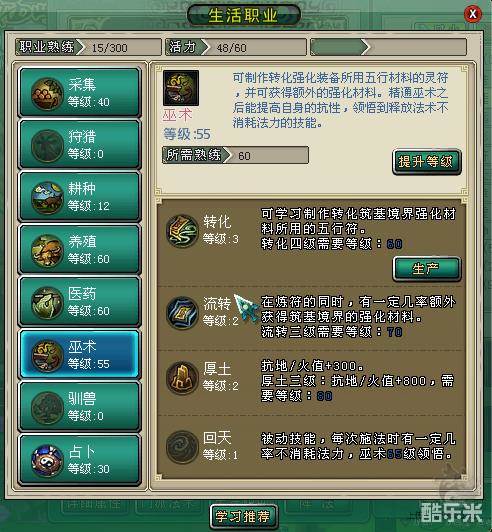Click the 医药 medicine profession icon

[47, 303]
